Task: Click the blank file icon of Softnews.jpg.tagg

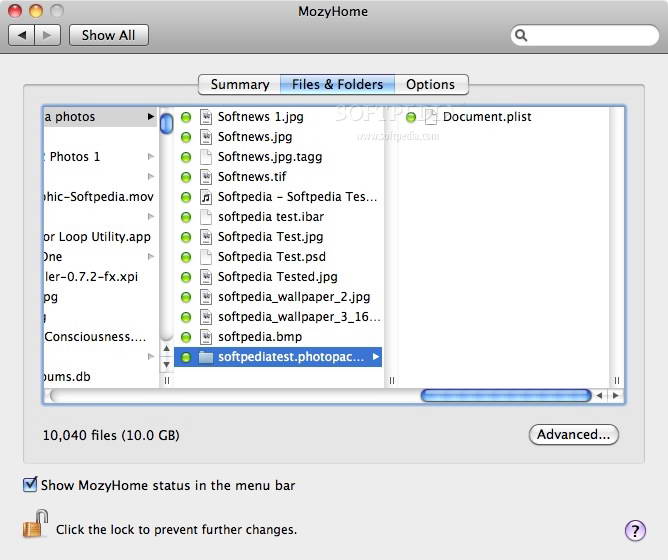Action: pos(206,157)
